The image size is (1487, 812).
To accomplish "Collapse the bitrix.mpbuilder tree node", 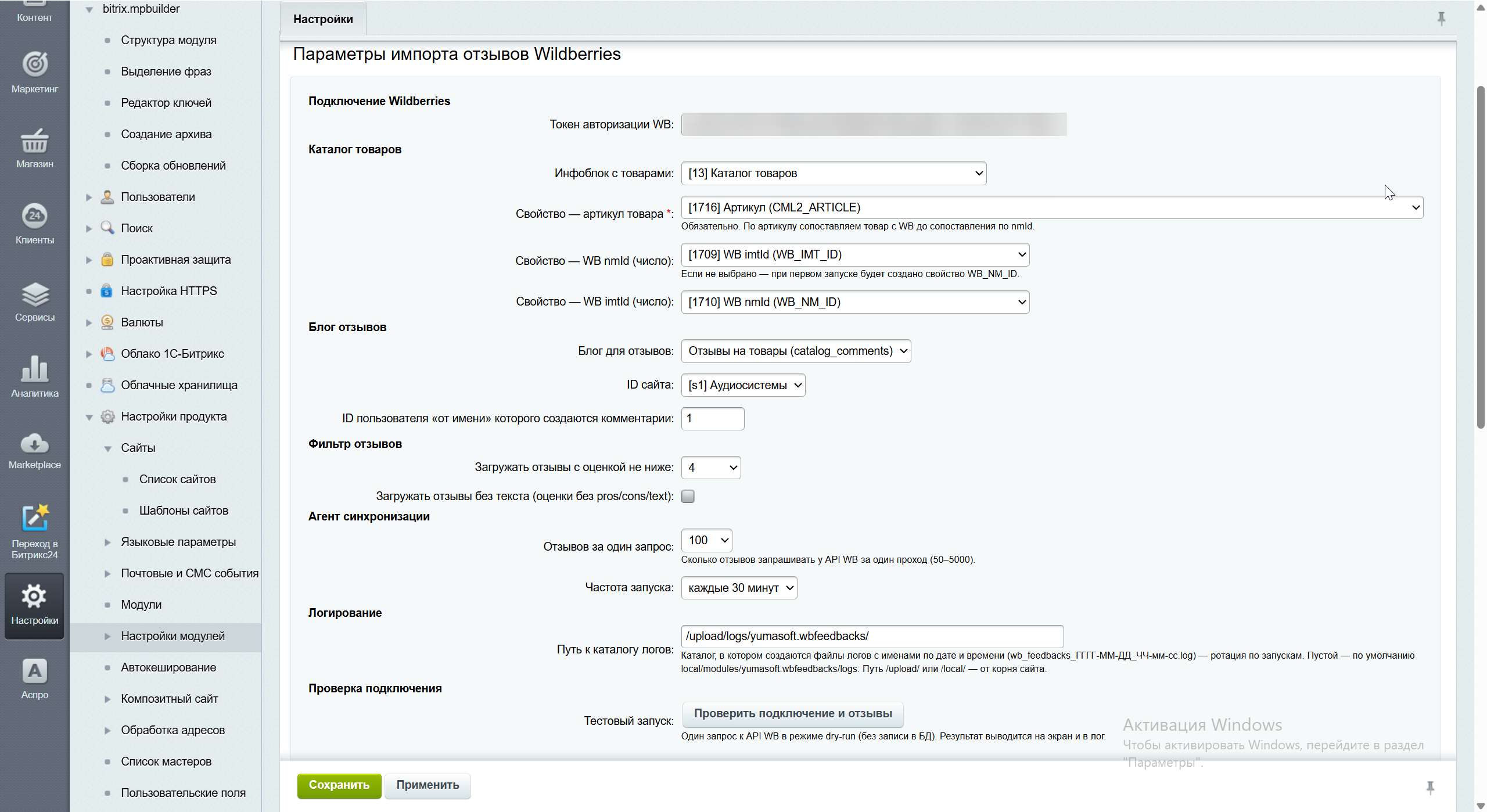I will point(89,9).
